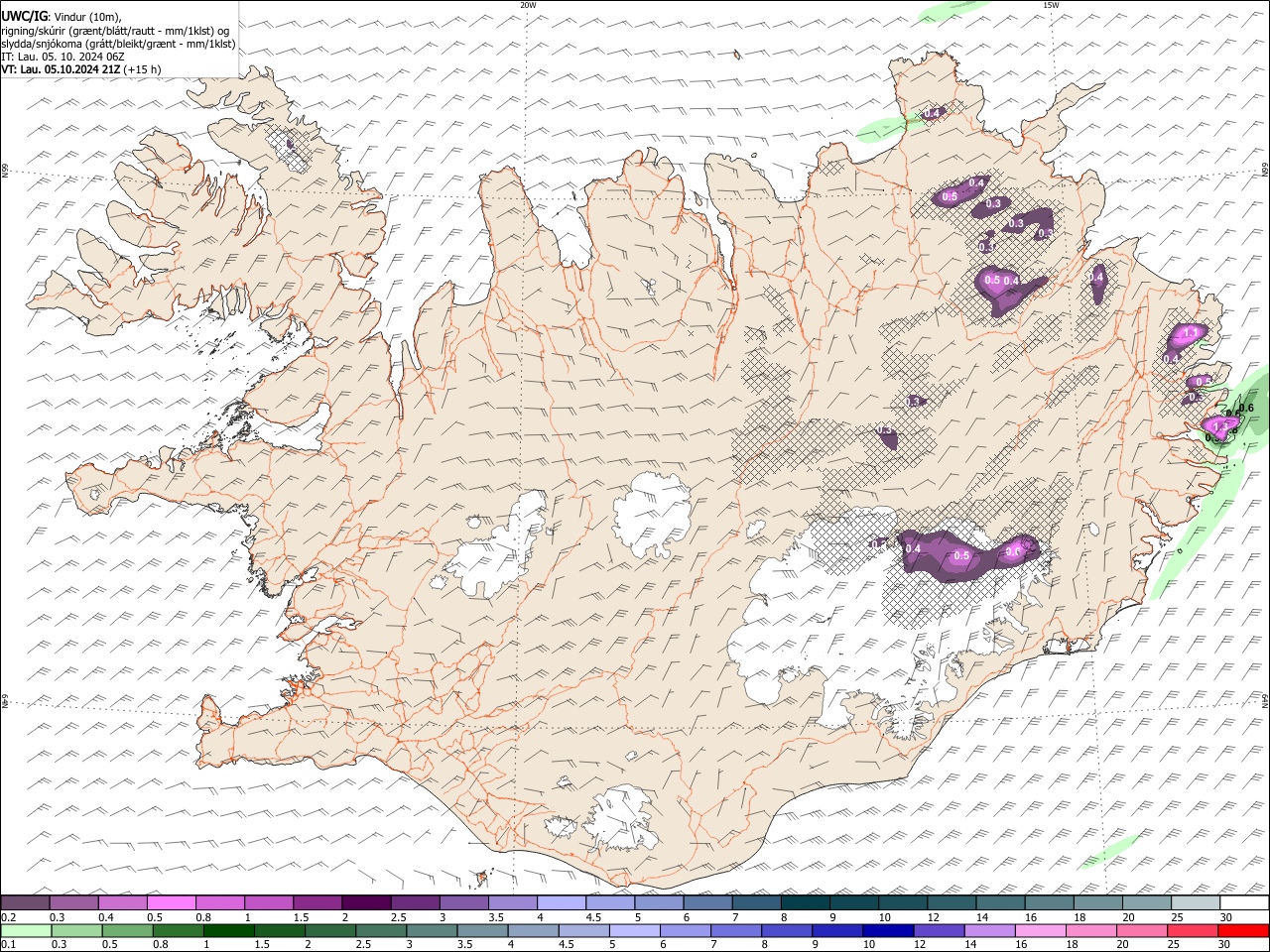The width and height of the screenshot is (1270, 952).
Task: Pick the darkest purple swatch between 2 and 2.5
Action: point(365,902)
